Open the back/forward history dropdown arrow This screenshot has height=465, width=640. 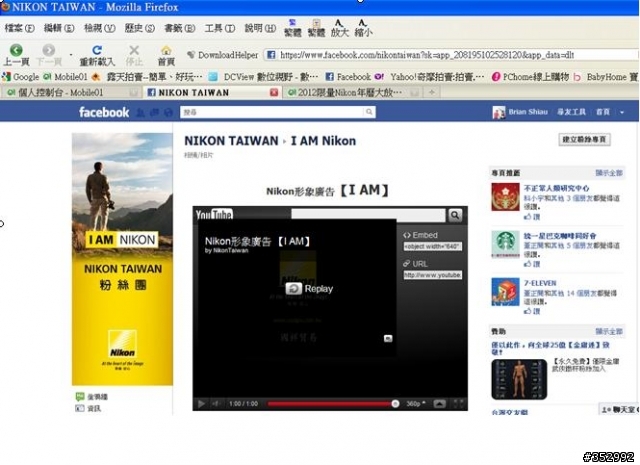[71, 55]
